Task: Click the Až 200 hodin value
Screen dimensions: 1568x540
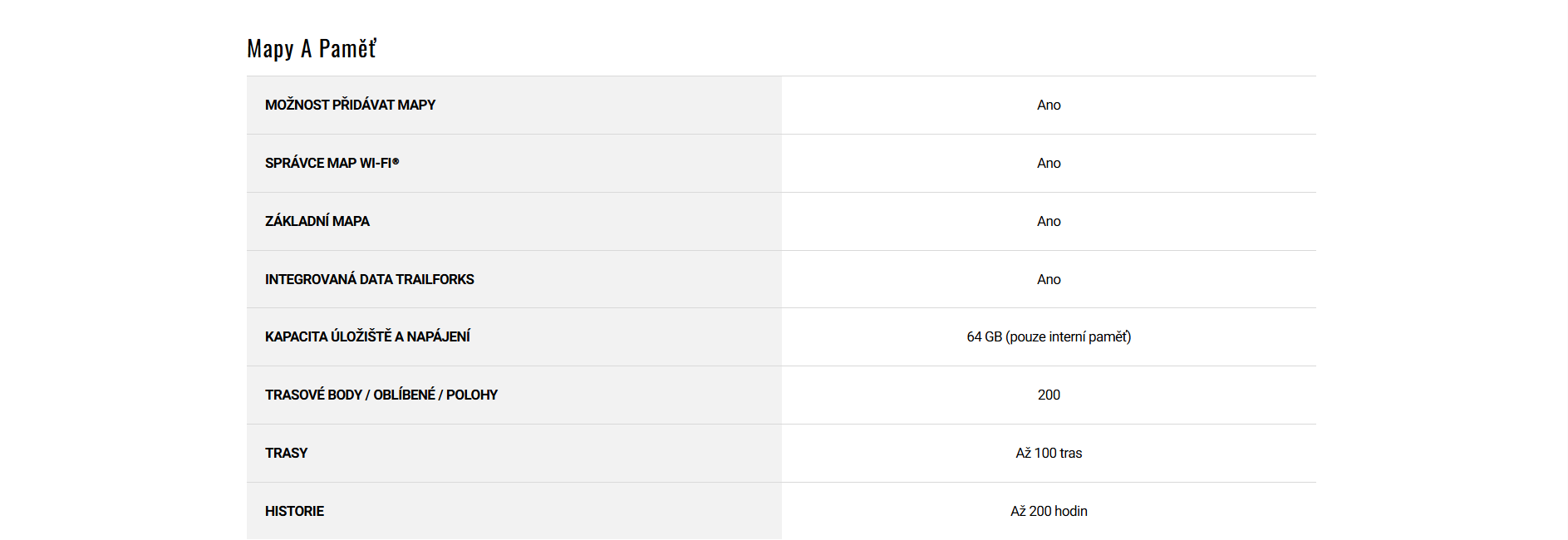Action: pyautogui.click(x=1049, y=512)
